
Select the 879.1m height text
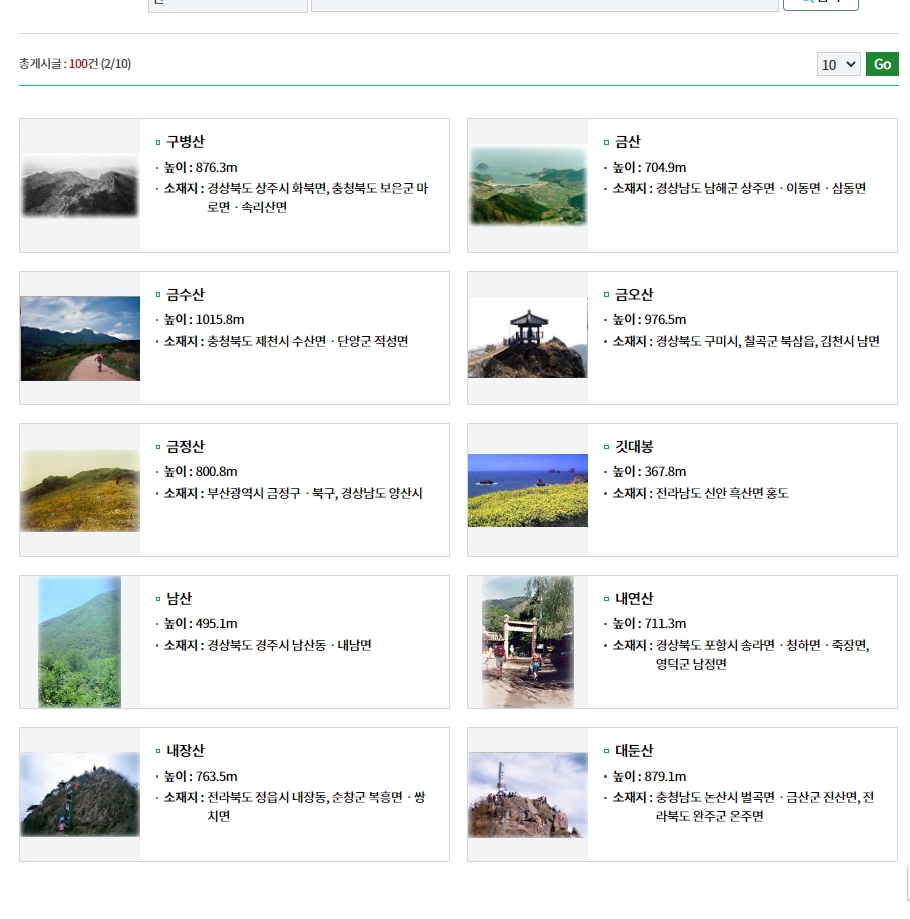(x=665, y=777)
